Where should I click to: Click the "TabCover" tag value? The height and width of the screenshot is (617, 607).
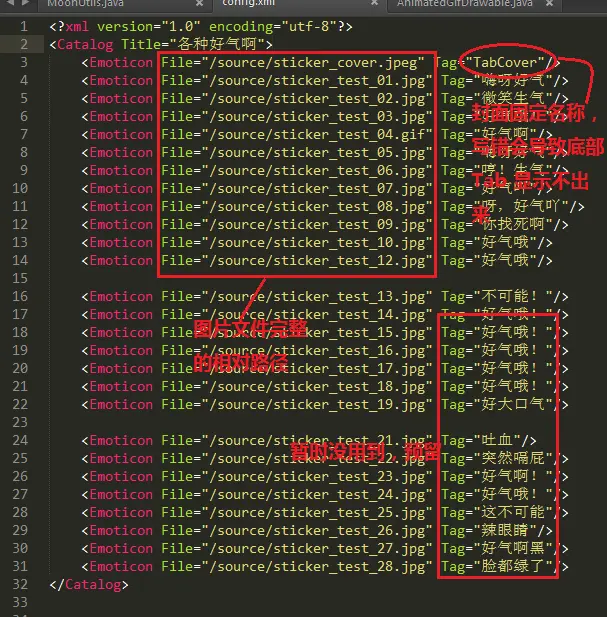(x=509, y=62)
